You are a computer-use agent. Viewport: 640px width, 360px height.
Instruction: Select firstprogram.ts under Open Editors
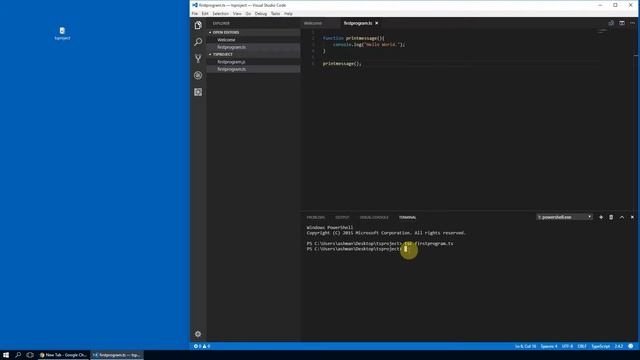(x=253, y=47)
